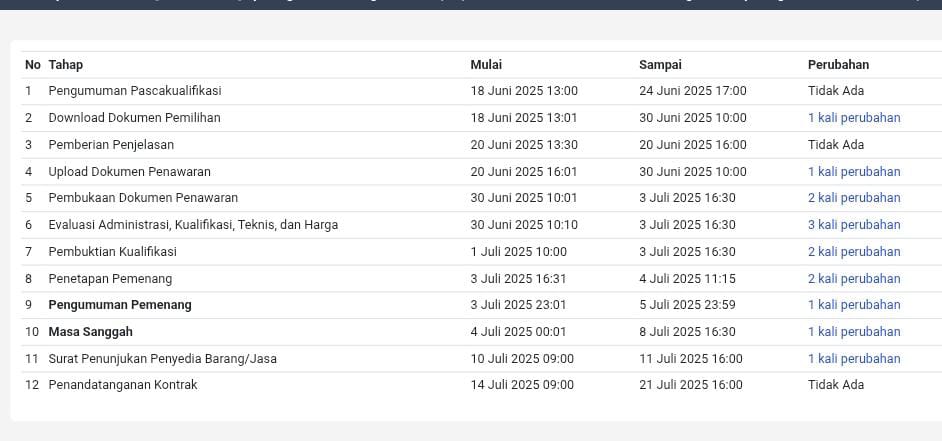This screenshot has height=441, width=942.
Task: Click the Mulai column header
Action: pos(486,65)
